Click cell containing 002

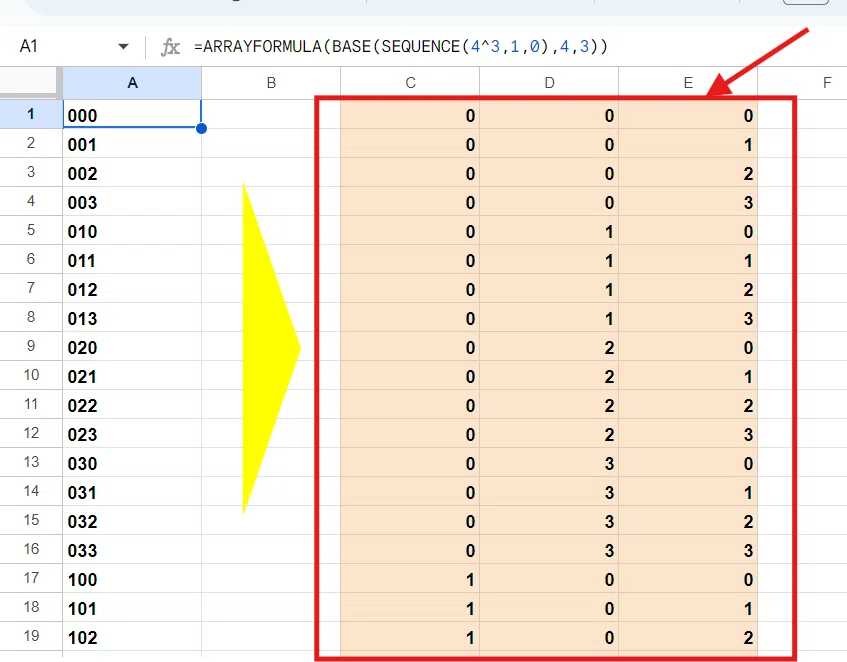click(132, 173)
